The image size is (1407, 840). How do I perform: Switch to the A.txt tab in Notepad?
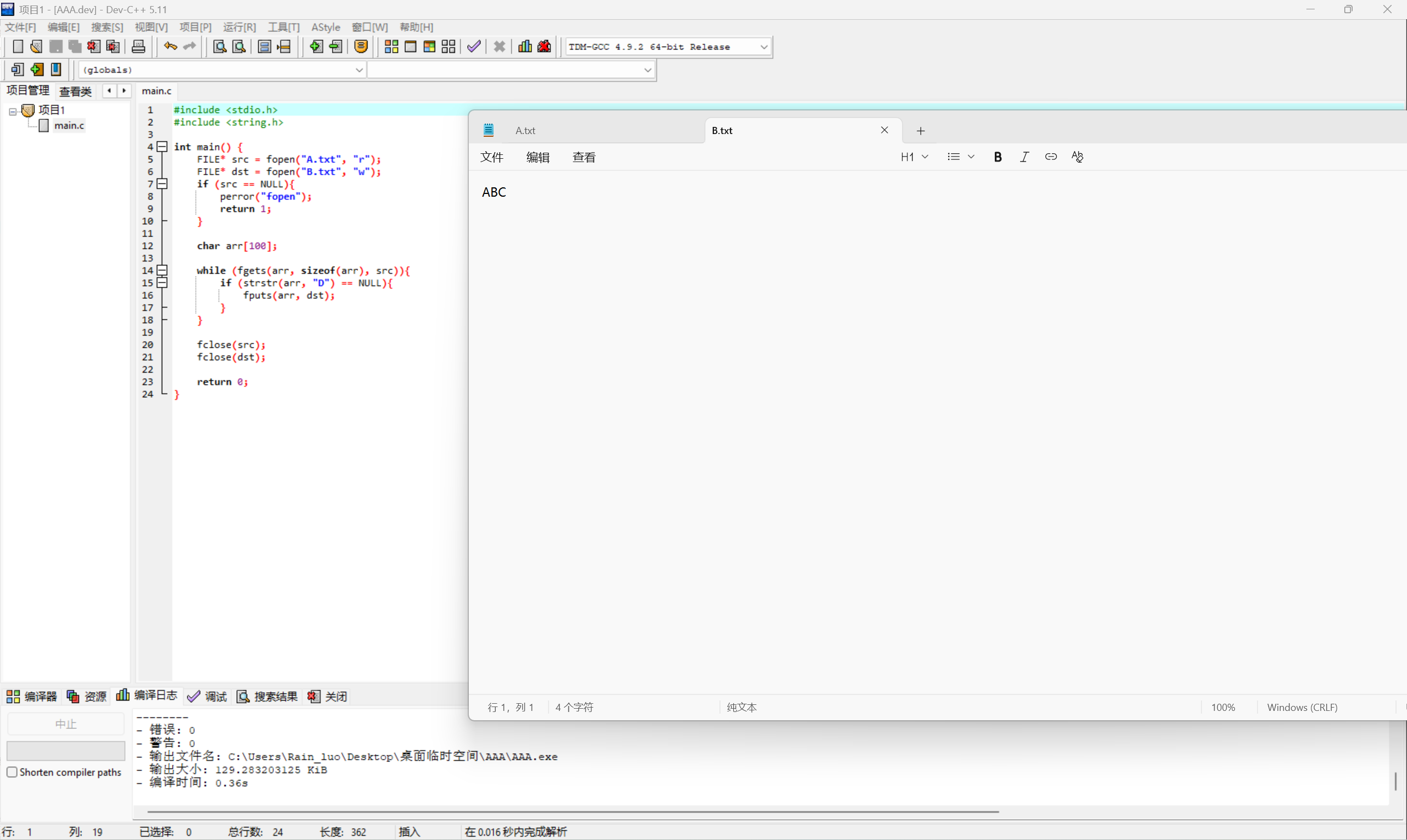pyautogui.click(x=525, y=131)
